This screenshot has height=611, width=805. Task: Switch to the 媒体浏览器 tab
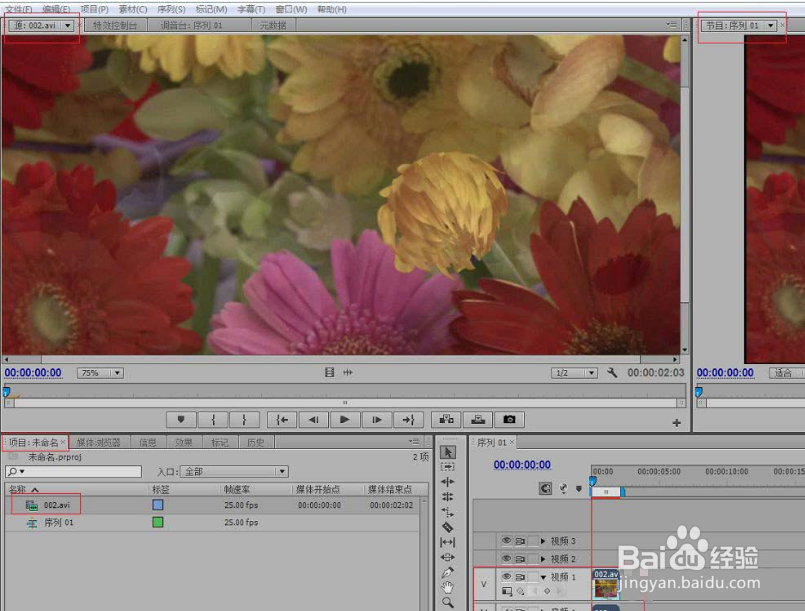click(x=99, y=442)
